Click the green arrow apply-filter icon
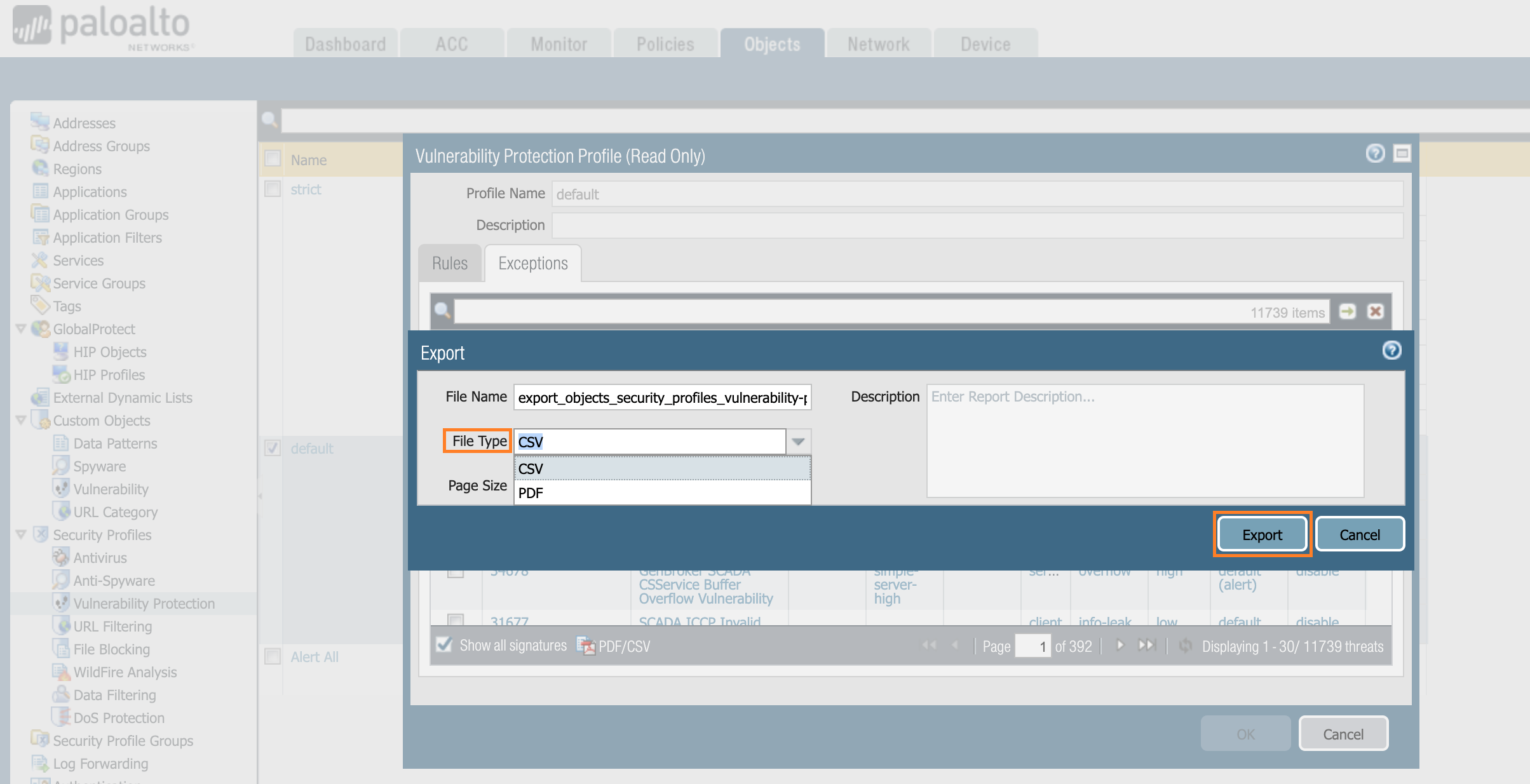 (1347, 311)
